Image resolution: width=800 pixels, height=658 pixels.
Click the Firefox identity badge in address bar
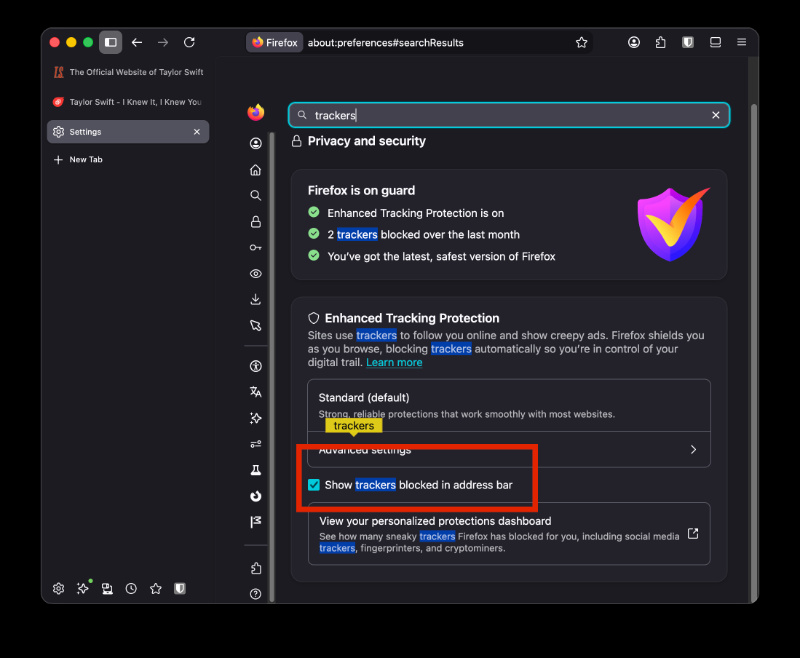coord(275,42)
